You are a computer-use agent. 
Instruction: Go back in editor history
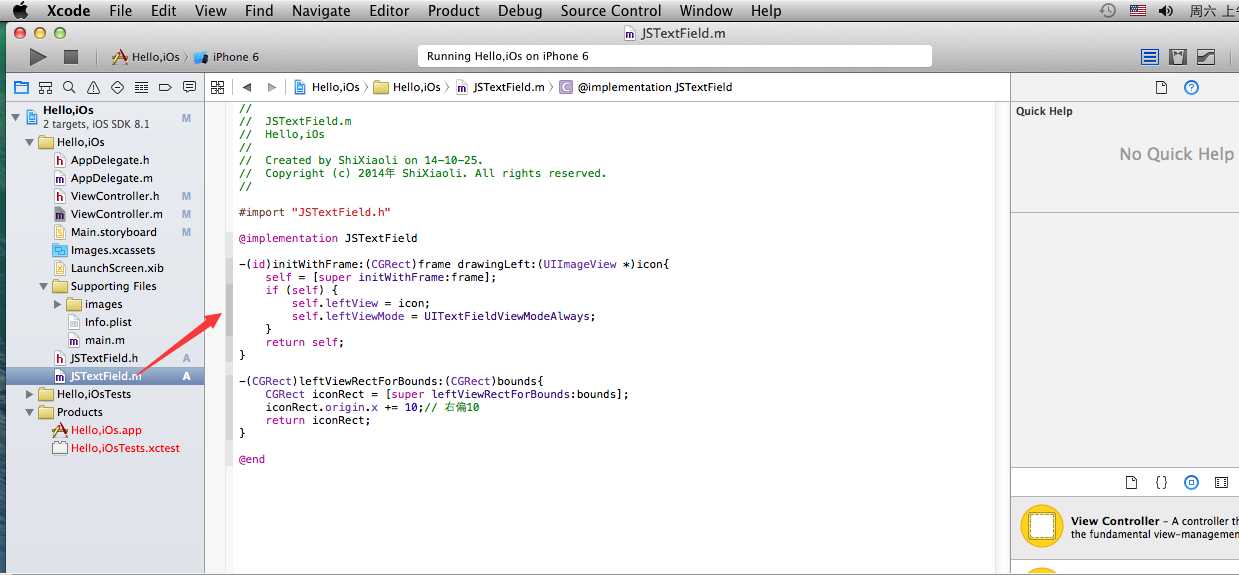[x=246, y=87]
